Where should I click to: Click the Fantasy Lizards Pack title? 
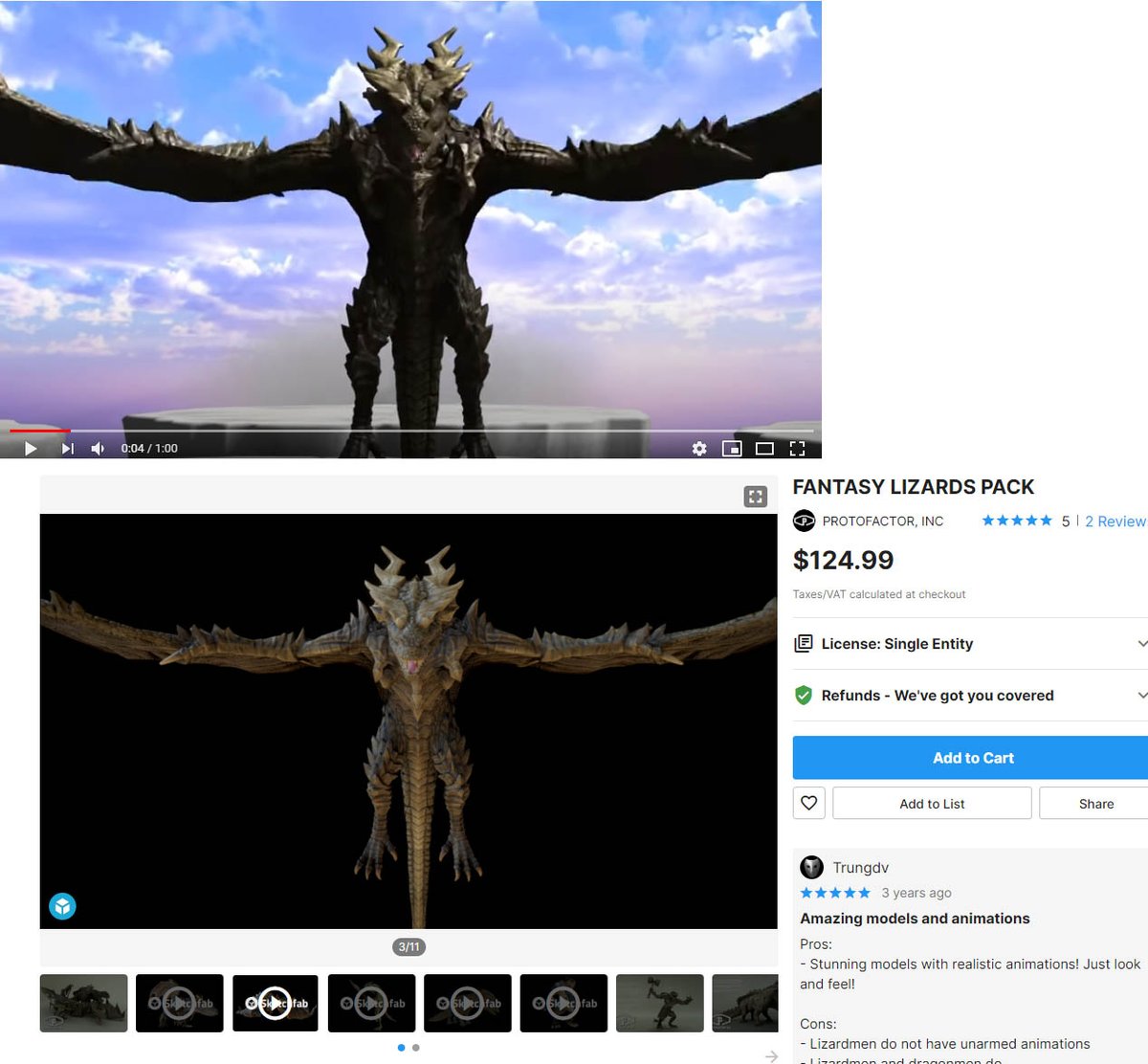pos(914,487)
